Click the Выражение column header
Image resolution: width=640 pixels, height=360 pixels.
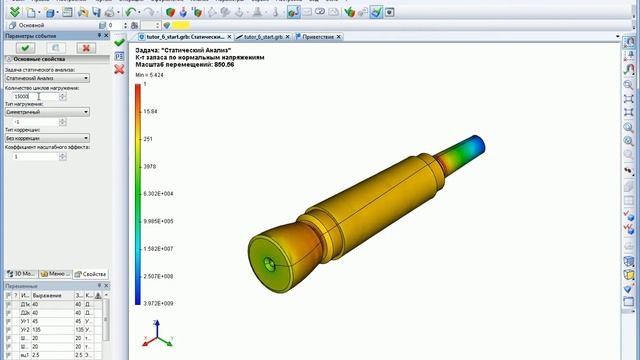53,295
